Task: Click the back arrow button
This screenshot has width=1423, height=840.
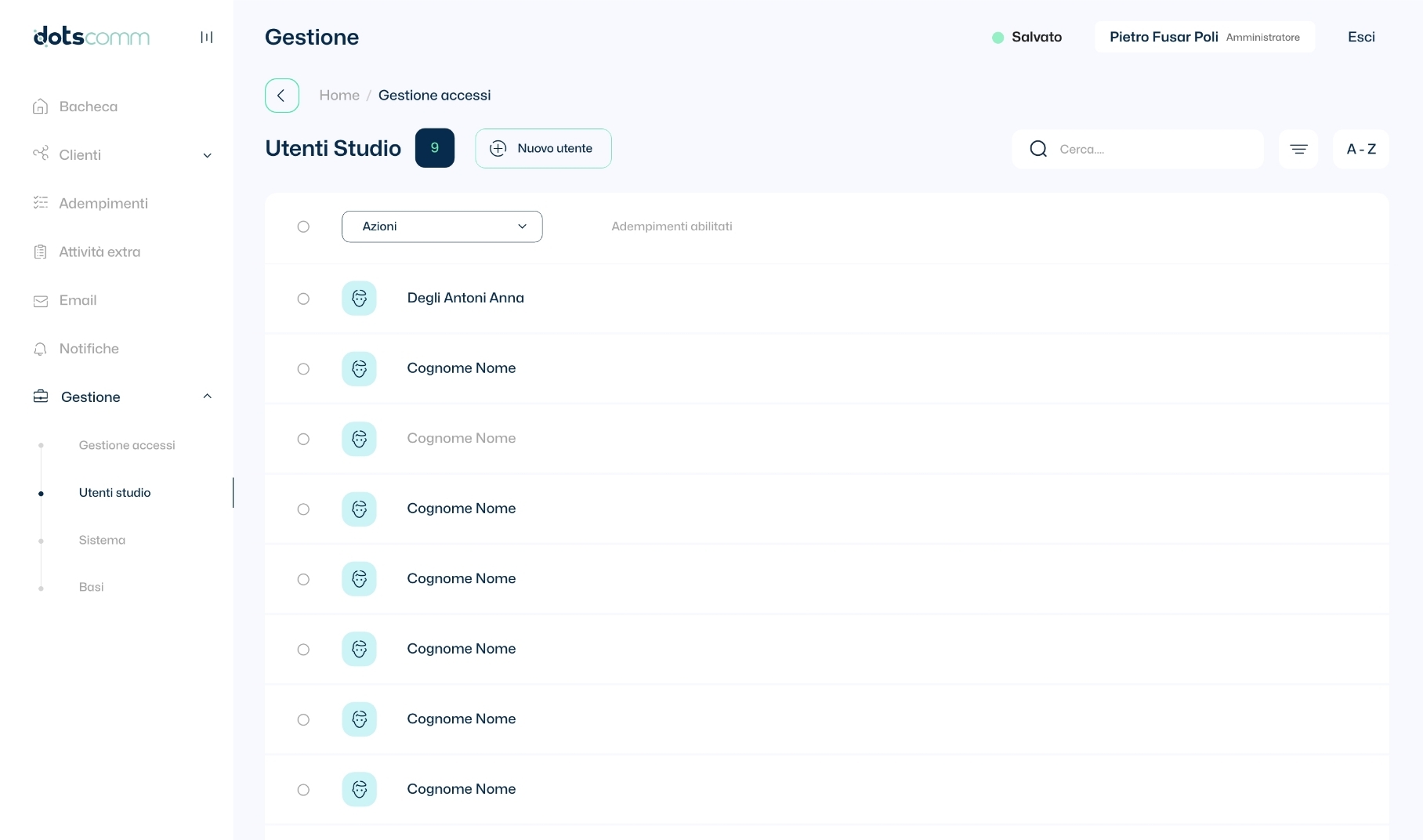Action: point(281,96)
